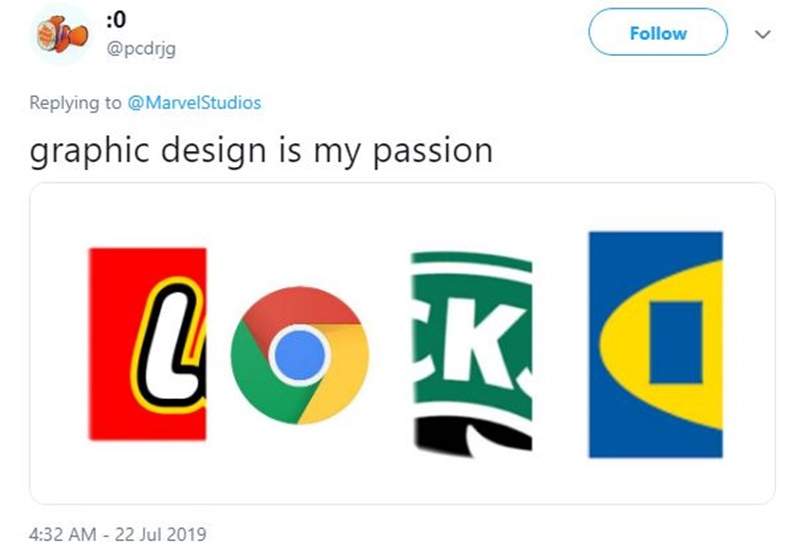Open the tweet options chevron menu
This screenshot has height=553, width=800.
click(x=762, y=34)
